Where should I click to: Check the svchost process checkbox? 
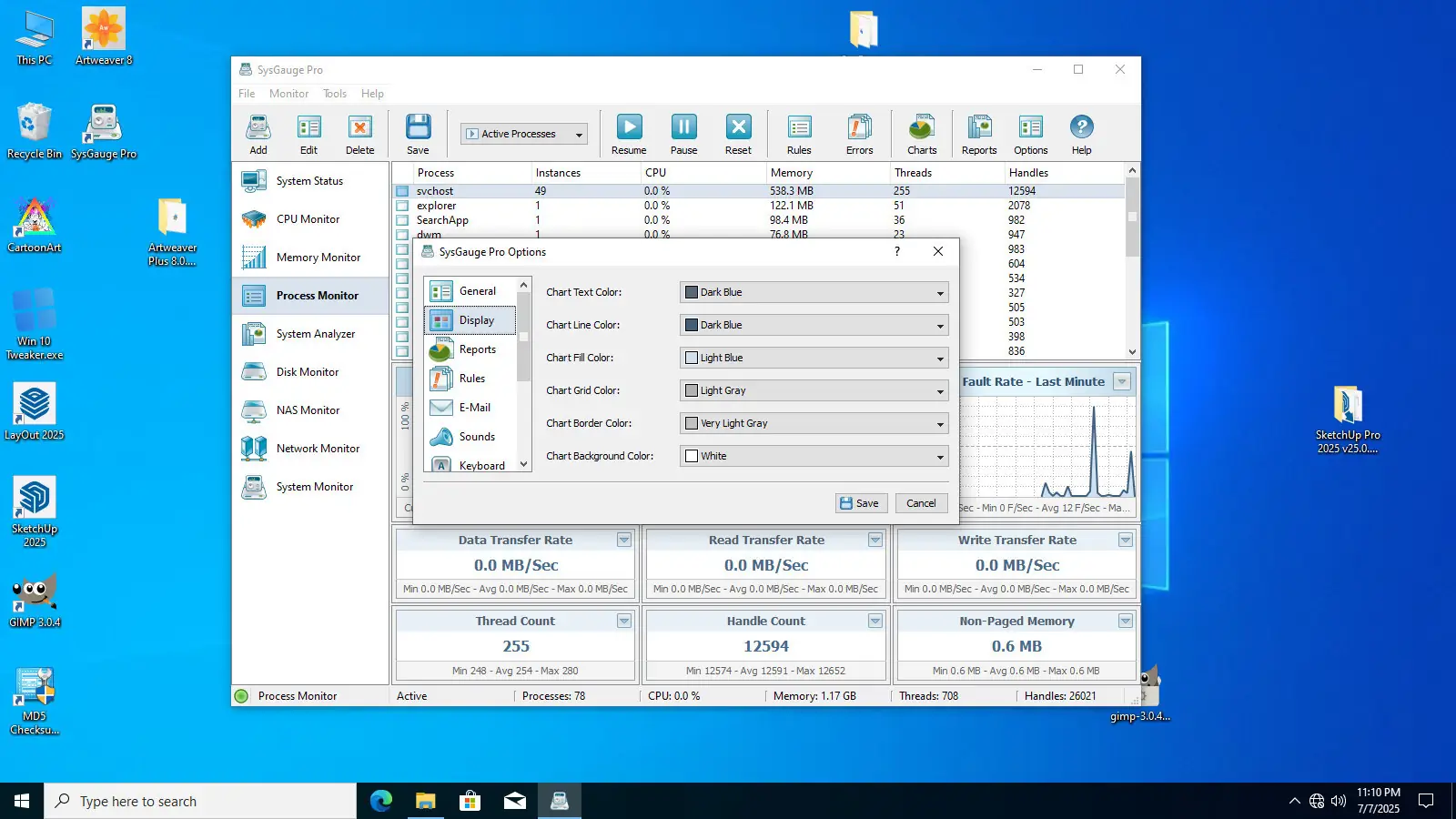(402, 191)
